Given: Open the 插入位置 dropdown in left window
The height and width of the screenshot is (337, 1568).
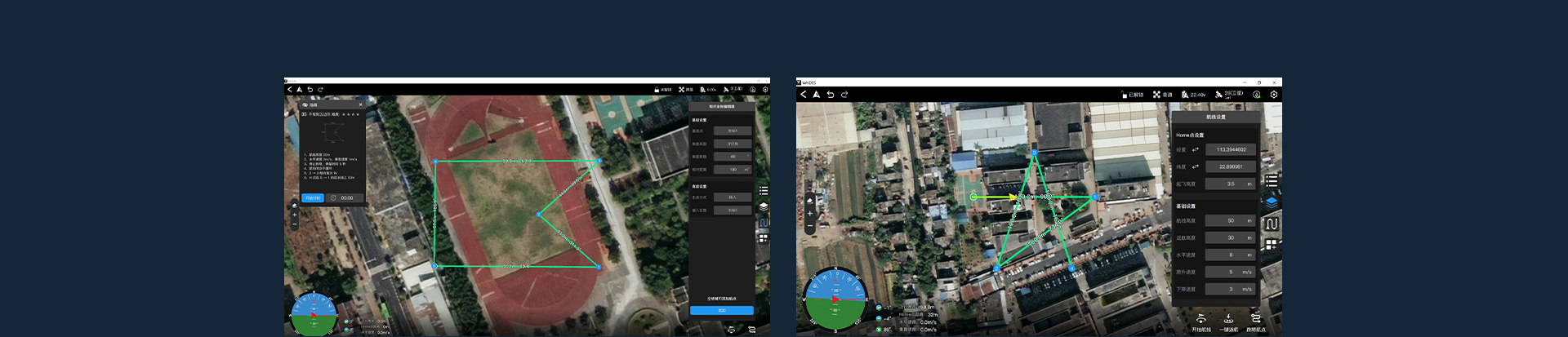Looking at the screenshot, I should 733,211.
